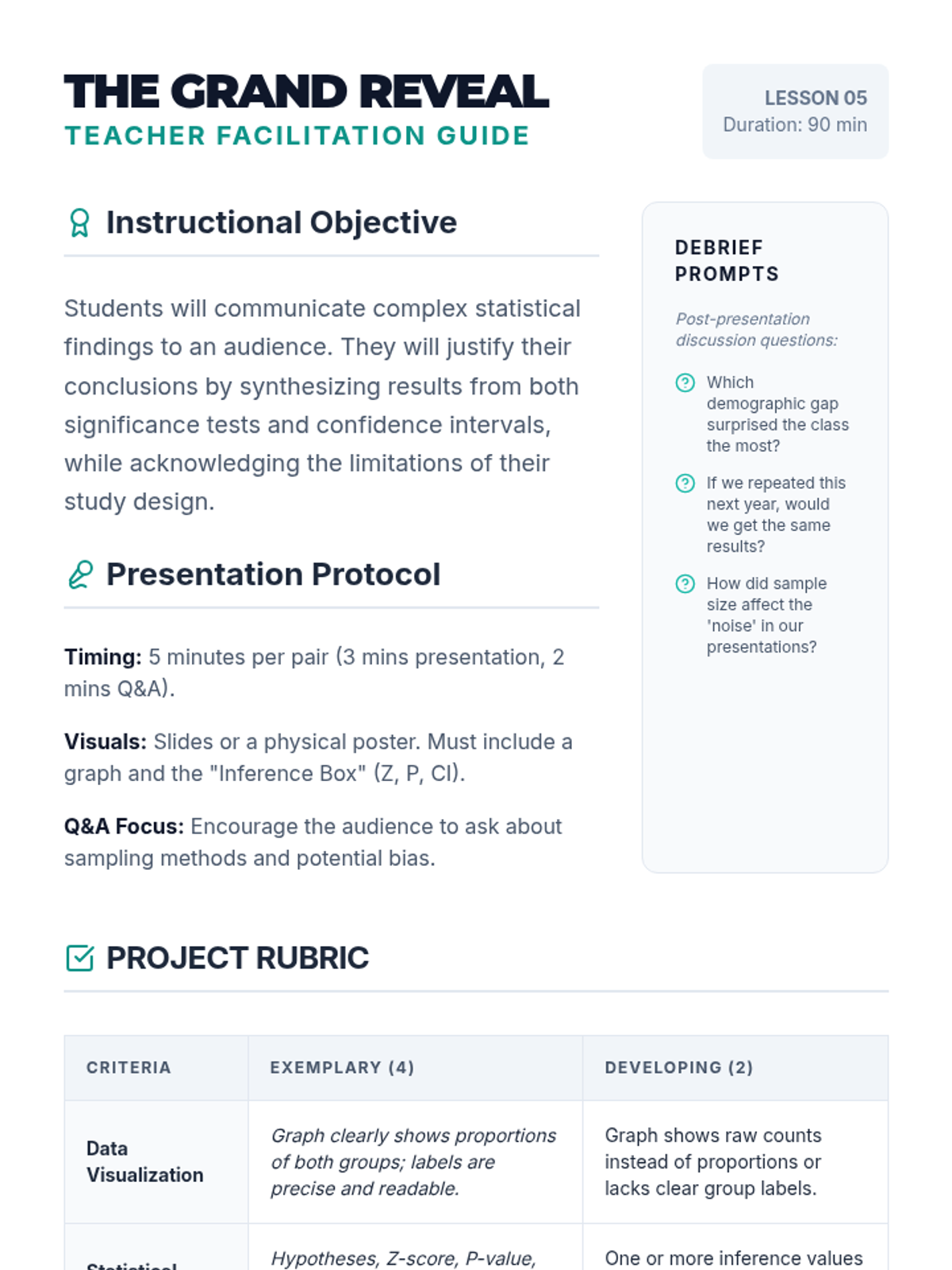The width and height of the screenshot is (952, 1270).
Task: Click the Visuals label in protocol
Action: point(106,742)
